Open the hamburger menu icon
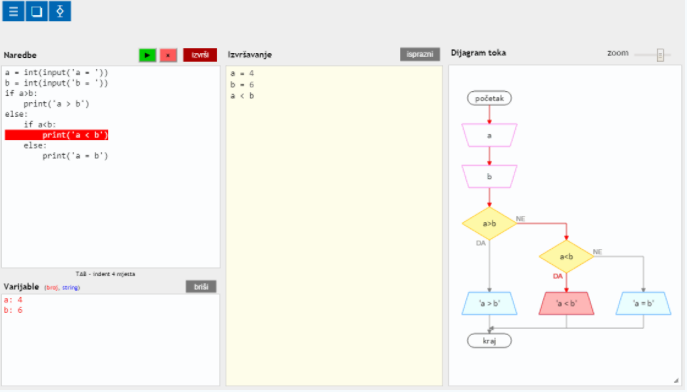The image size is (687, 392). pyautogui.click(x=13, y=11)
